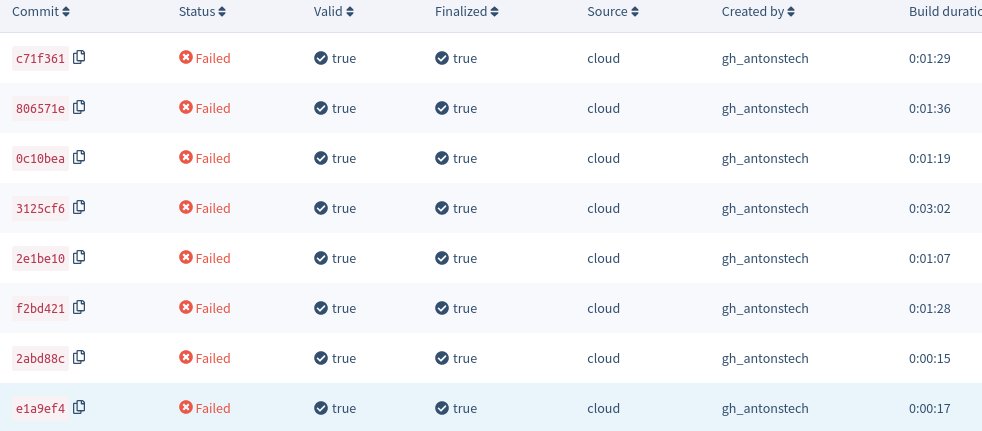982x431 pixels.
Task: Copy commit hash 0c10bea
Action: pos(79,157)
